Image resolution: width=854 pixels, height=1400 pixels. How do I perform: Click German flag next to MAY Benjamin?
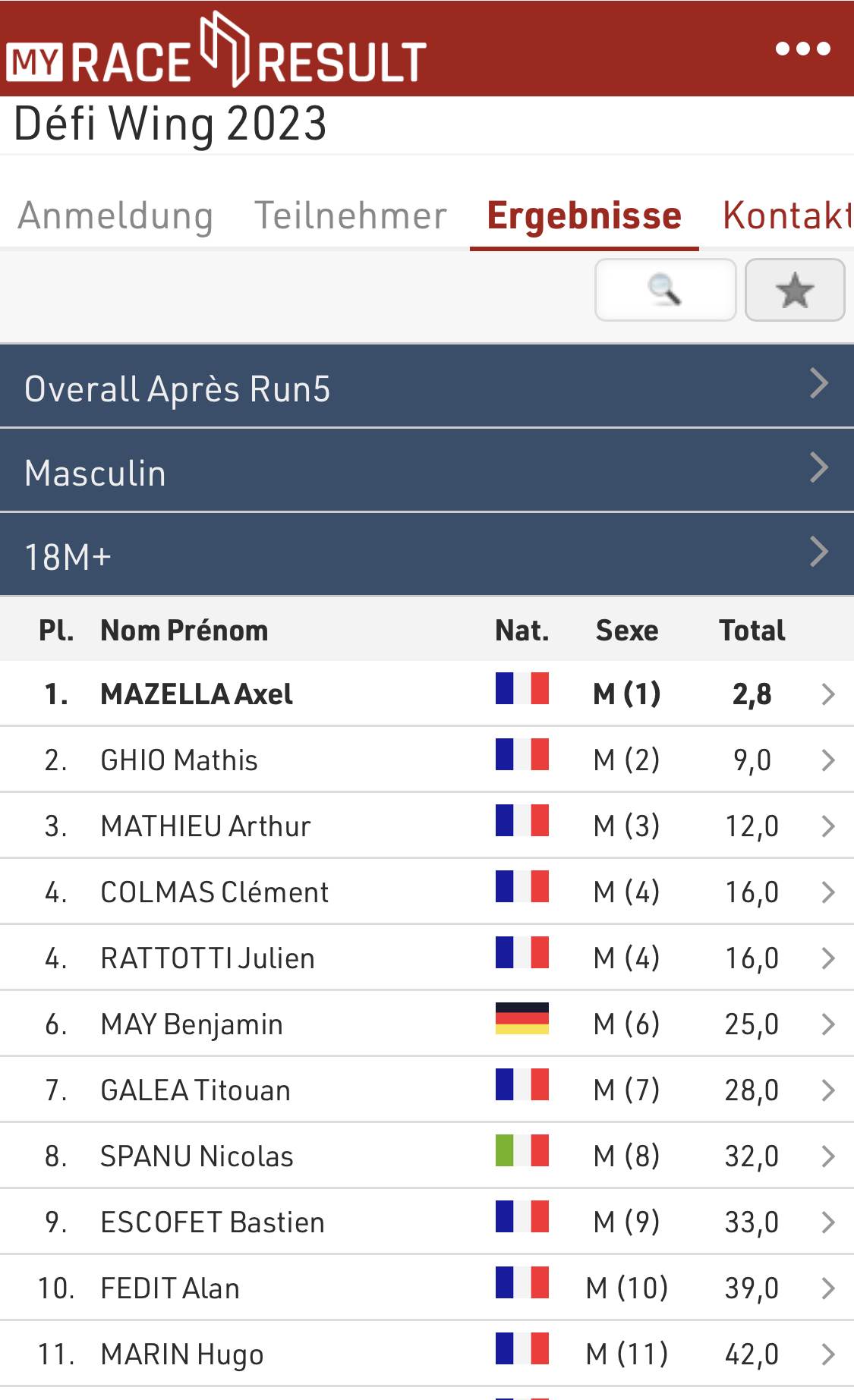tap(522, 1018)
